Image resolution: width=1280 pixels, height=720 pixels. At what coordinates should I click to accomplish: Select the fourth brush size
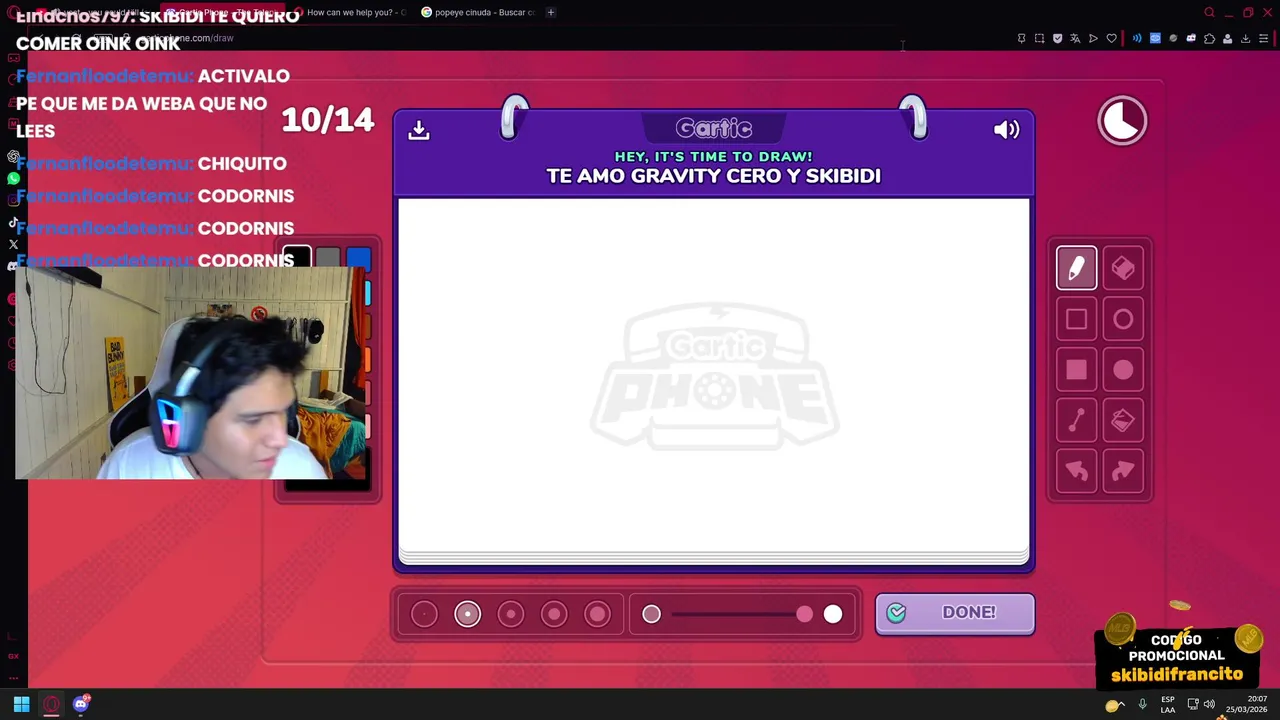[554, 614]
